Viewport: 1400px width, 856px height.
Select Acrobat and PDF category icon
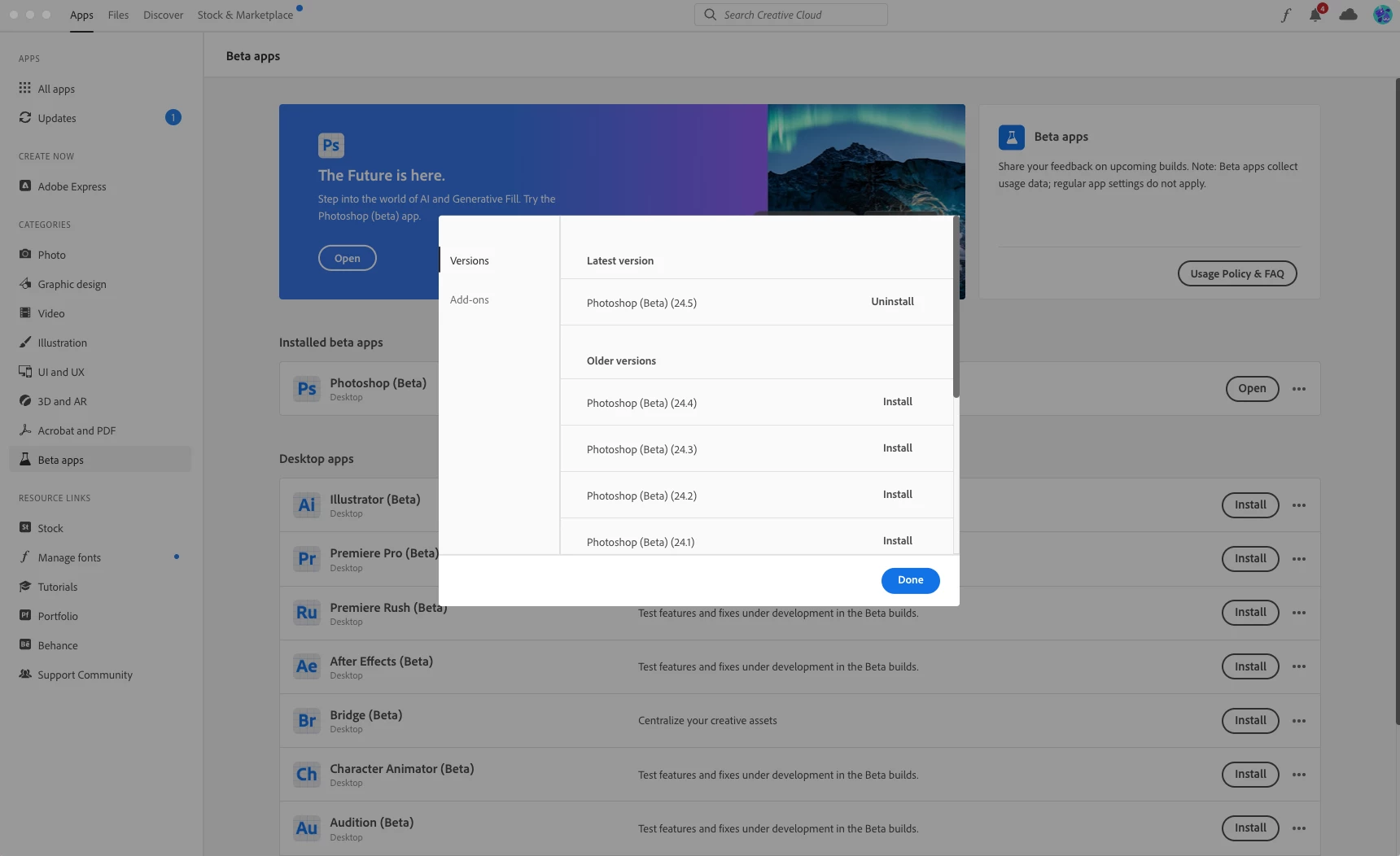25,430
